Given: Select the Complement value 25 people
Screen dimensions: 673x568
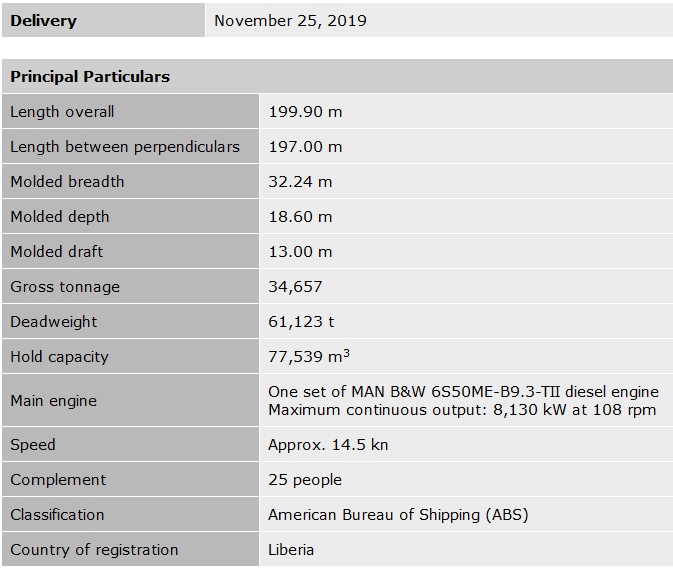Looking at the screenshot, I should [305, 480].
